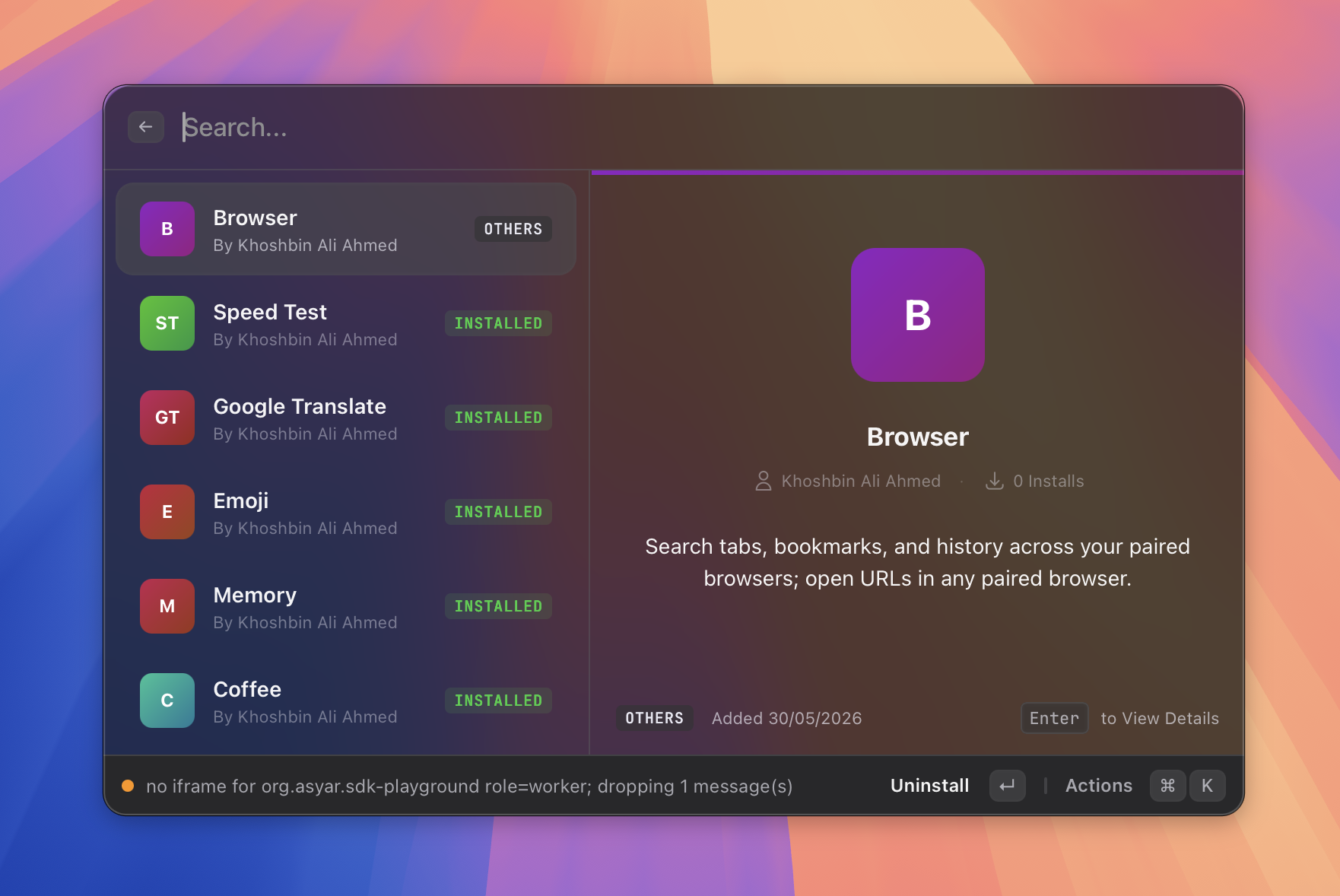Click the Added 30/05/2026 date
The height and width of the screenshot is (896, 1340).
786,719
